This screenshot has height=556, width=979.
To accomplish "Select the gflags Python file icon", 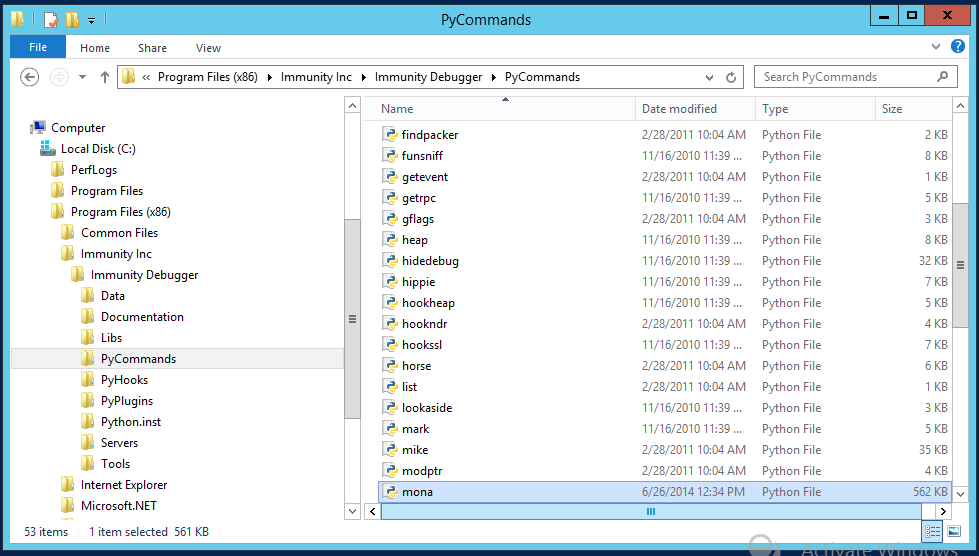I will [390, 219].
